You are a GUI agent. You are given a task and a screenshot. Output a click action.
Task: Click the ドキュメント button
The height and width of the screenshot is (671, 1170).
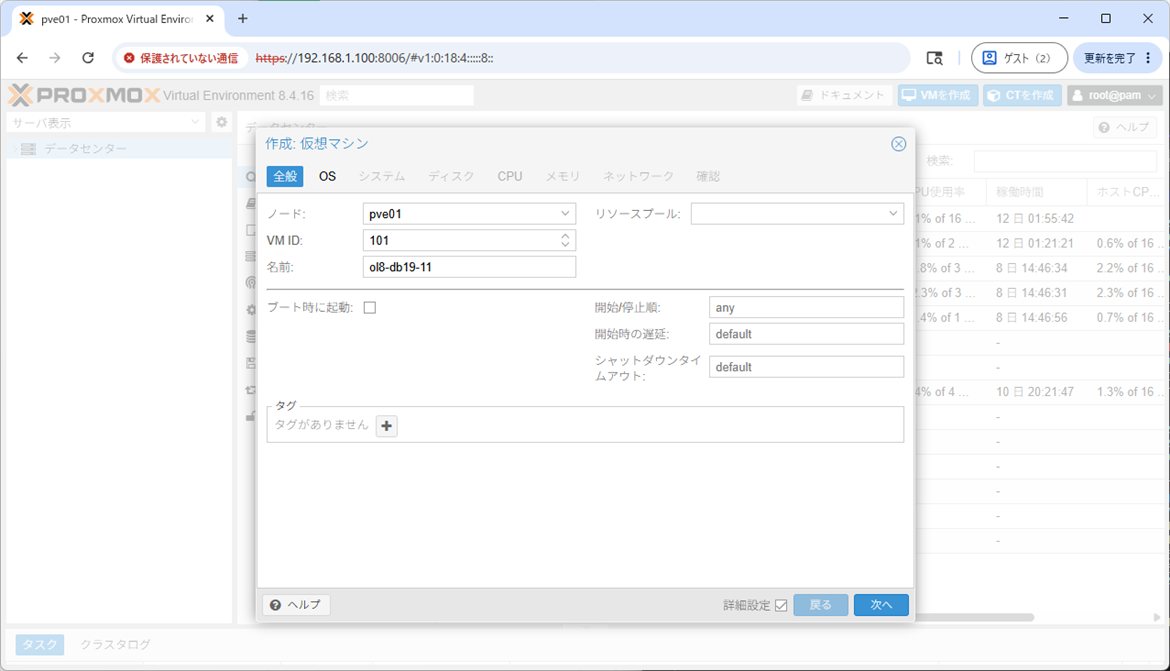click(843, 95)
